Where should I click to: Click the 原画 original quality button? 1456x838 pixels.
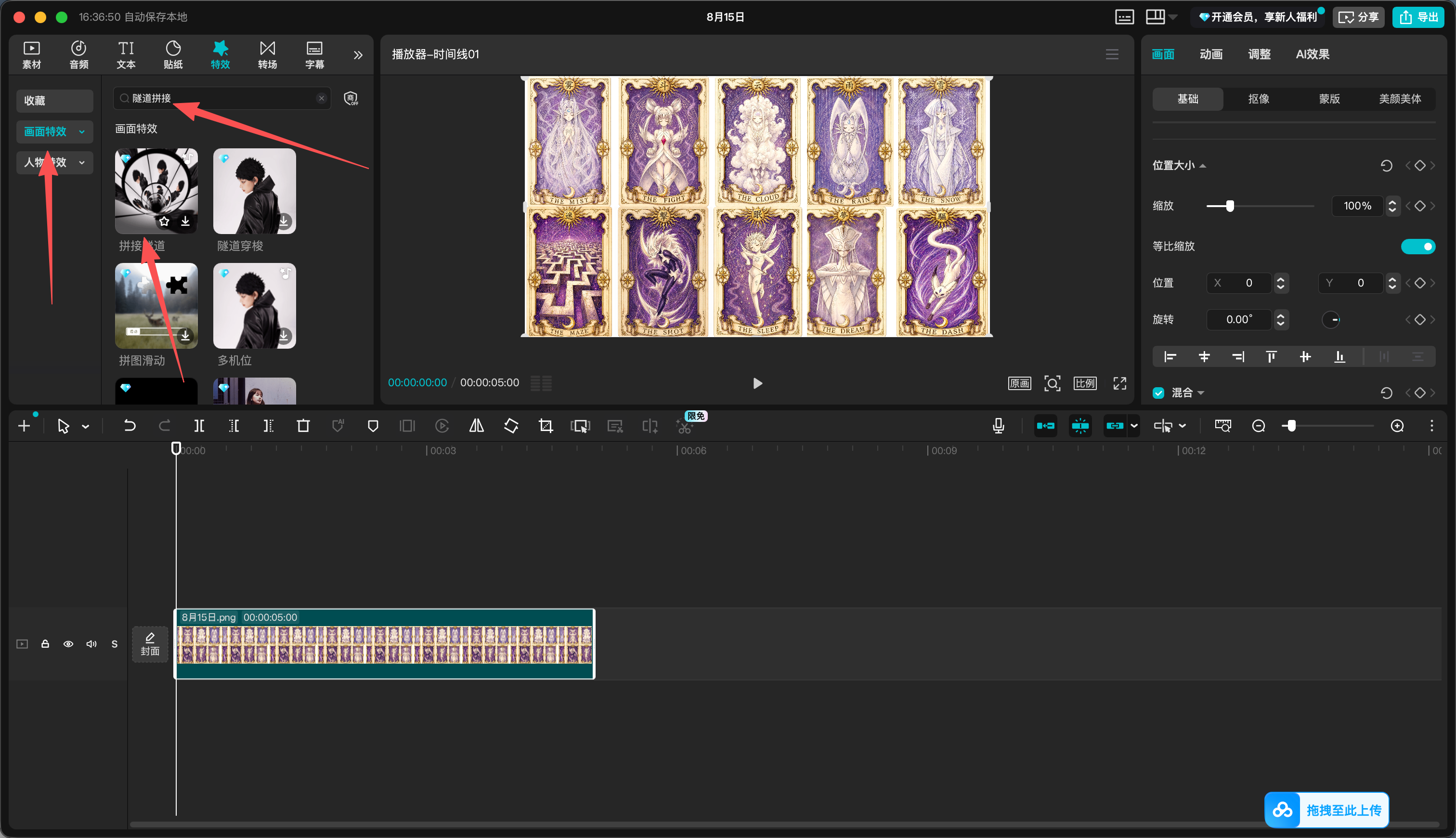click(x=1019, y=383)
